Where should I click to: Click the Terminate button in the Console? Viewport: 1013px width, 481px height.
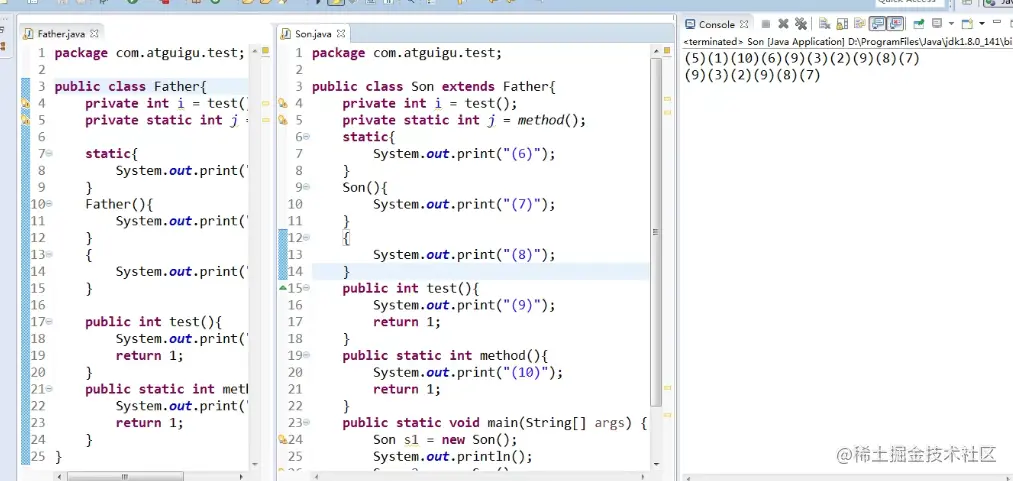(766, 24)
